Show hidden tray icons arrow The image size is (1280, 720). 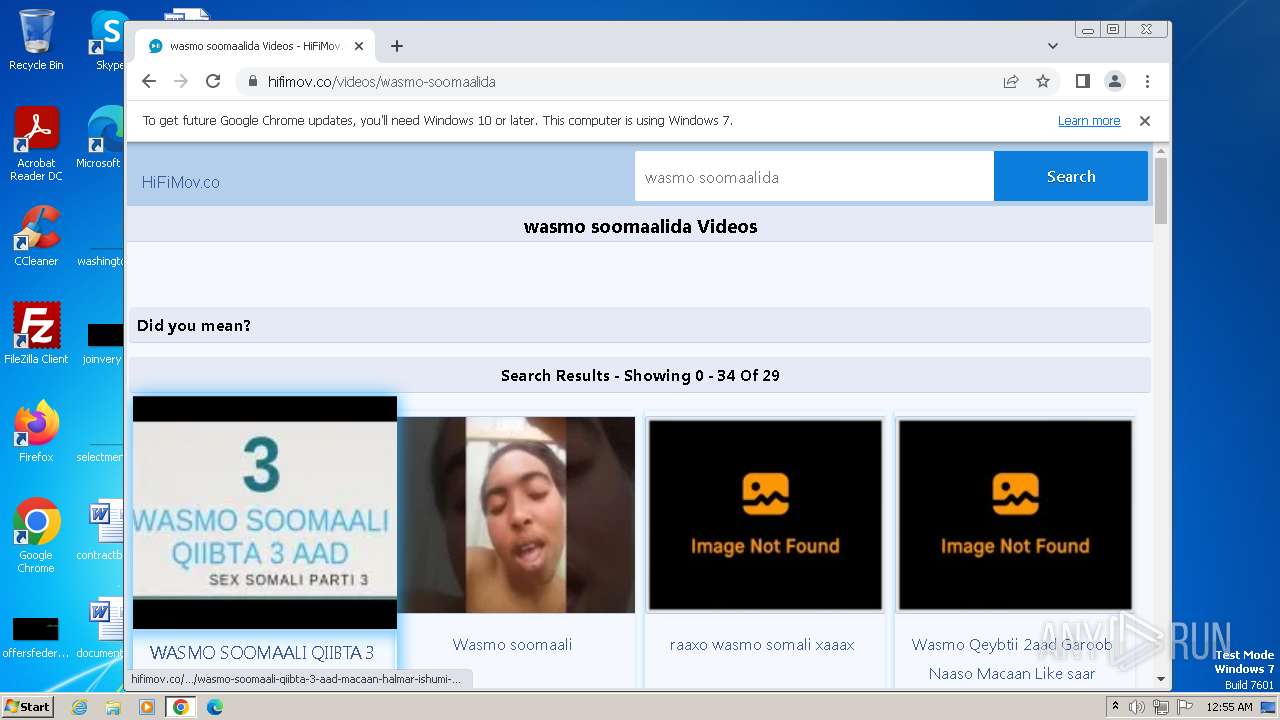[1115, 707]
